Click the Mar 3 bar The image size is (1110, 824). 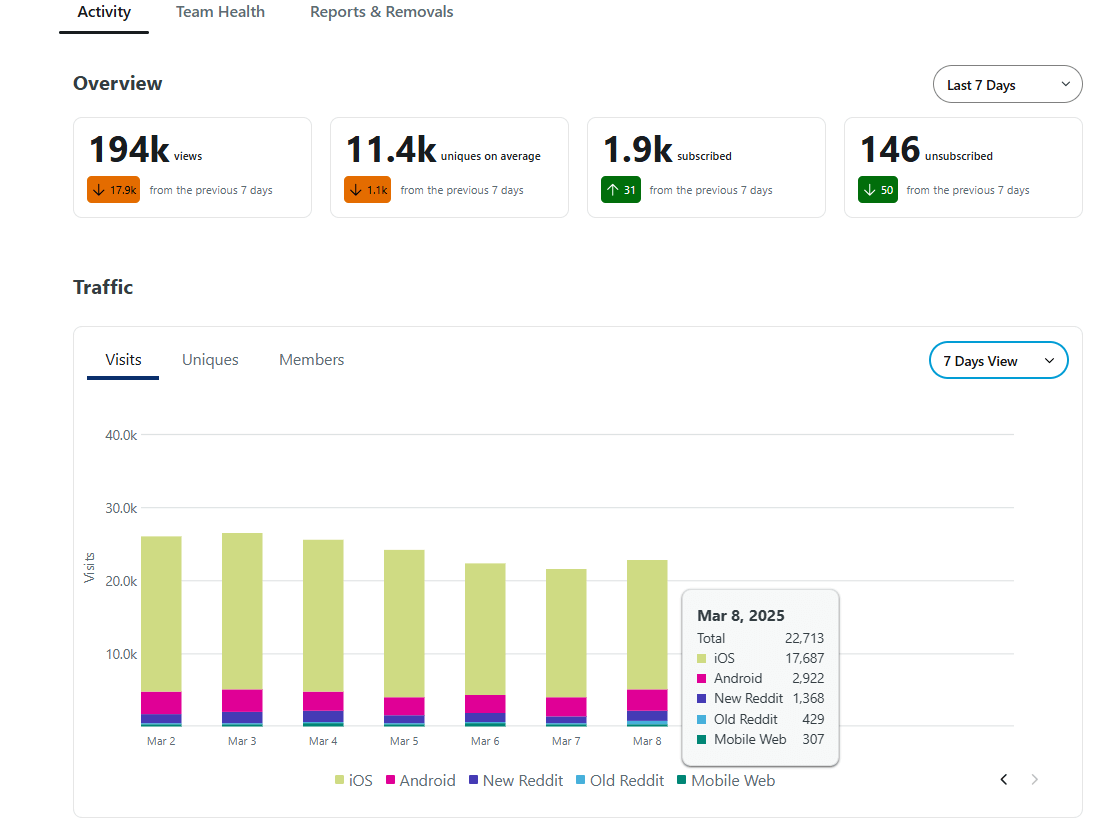(x=242, y=629)
